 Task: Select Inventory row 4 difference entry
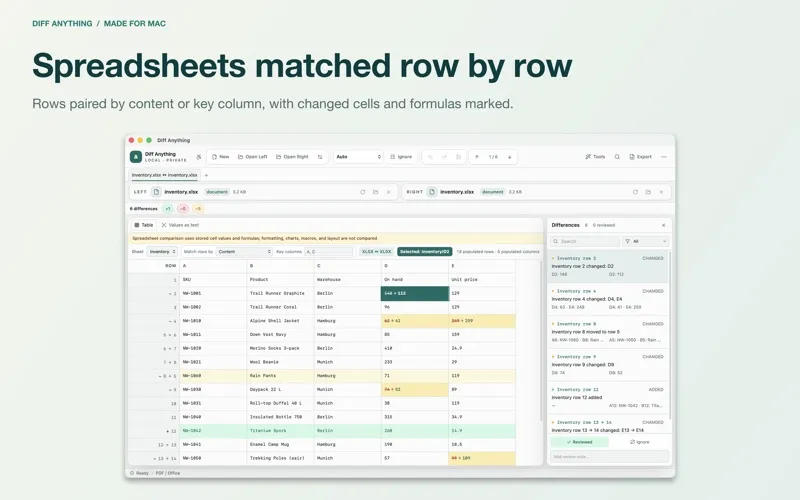[607, 299]
